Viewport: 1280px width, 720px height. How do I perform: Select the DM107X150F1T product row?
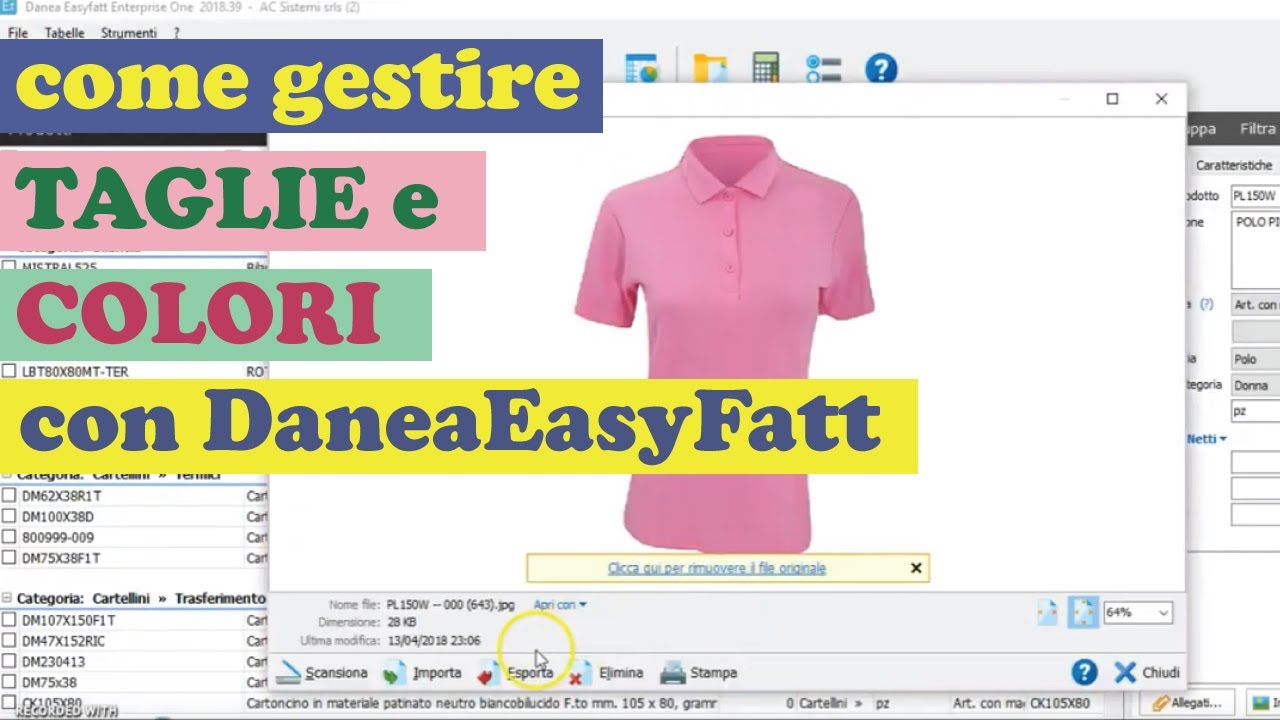(134, 620)
